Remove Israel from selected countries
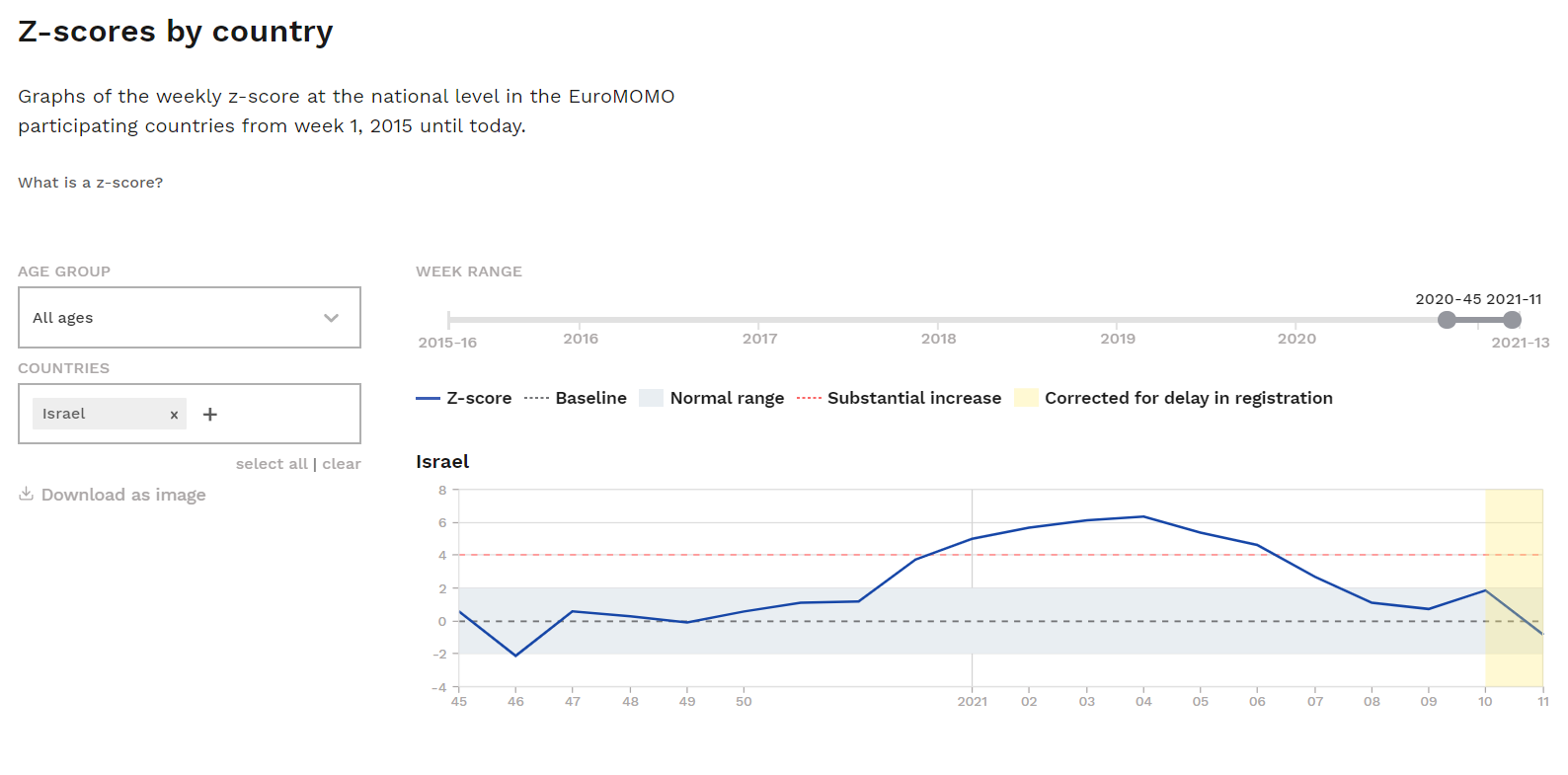Viewport: 1568px width, 775px height. [174, 415]
